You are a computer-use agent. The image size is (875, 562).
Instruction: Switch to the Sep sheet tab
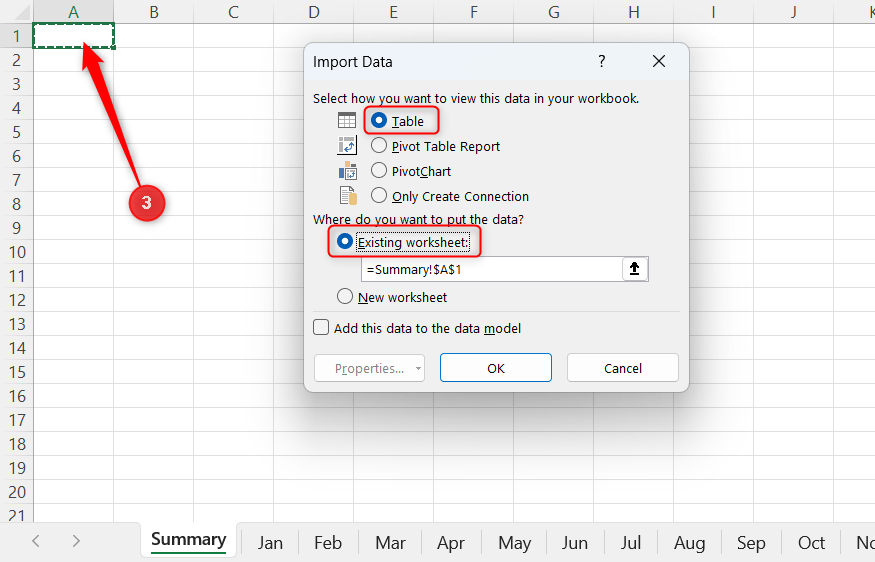click(751, 542)
